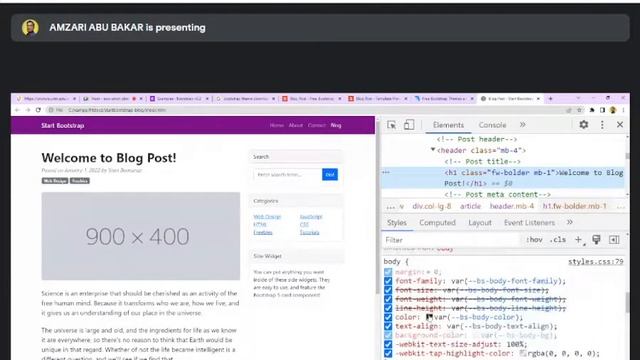640x360 pixels.
Task: Click the ellipsis beside the selected h1 row
Action: point(386,172)
